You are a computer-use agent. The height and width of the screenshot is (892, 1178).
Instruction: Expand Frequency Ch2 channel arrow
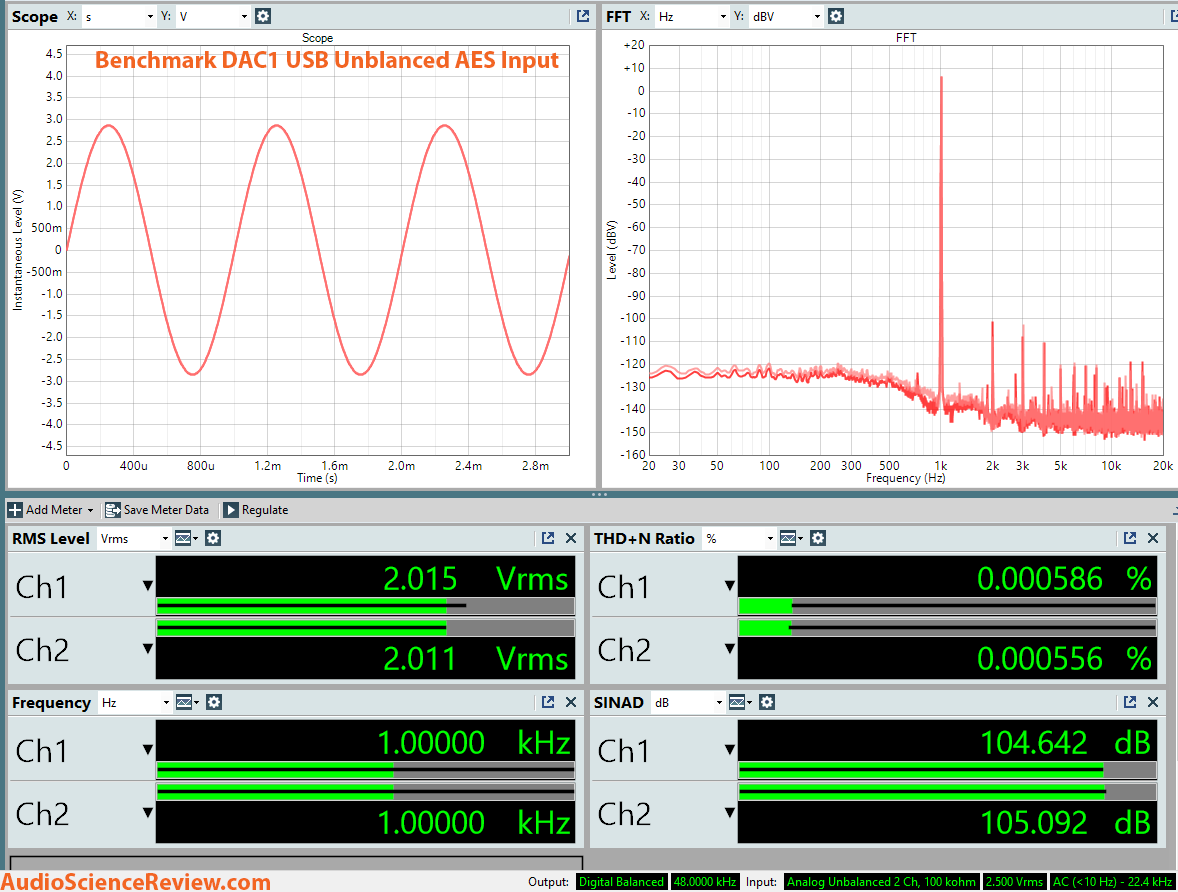(x=148, y=812)
